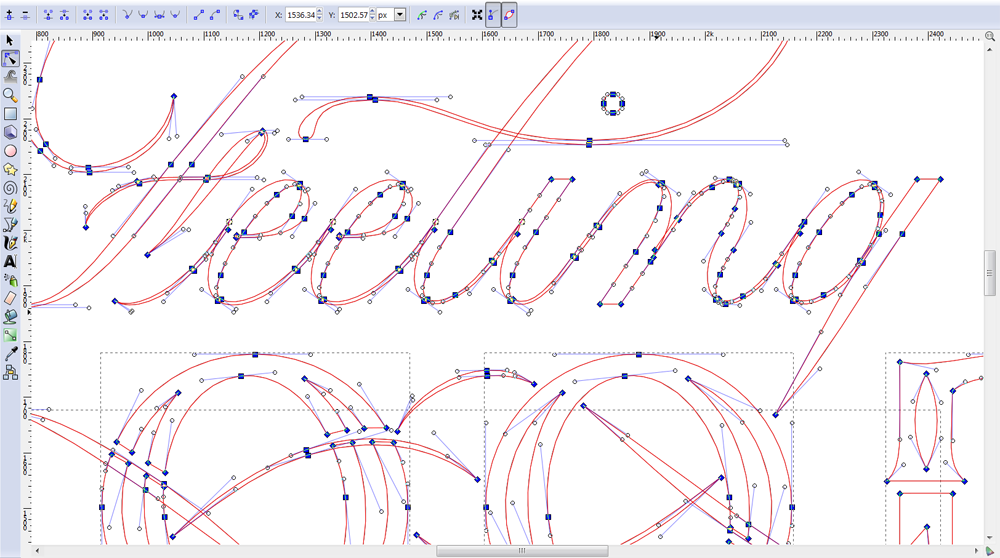
Task: Select the Color dropper tool
Action: [10, 353]
